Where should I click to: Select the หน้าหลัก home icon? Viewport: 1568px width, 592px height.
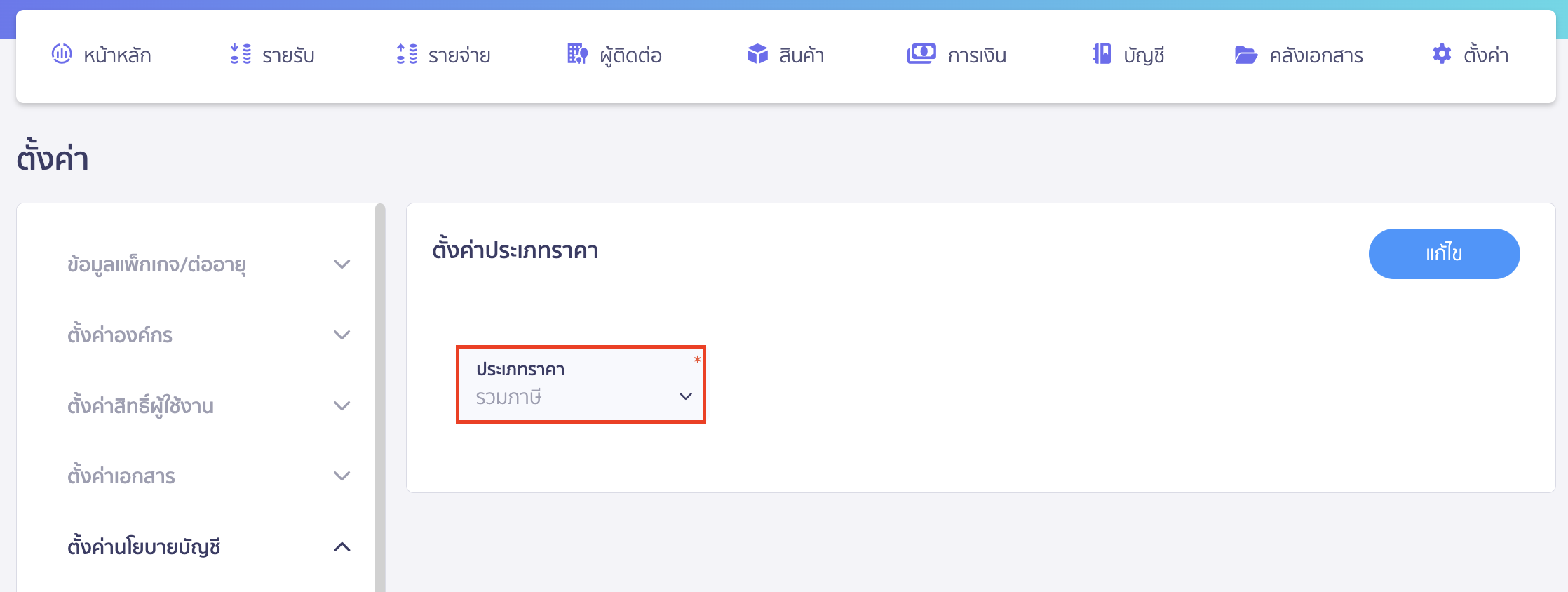[x=63, y=54]
